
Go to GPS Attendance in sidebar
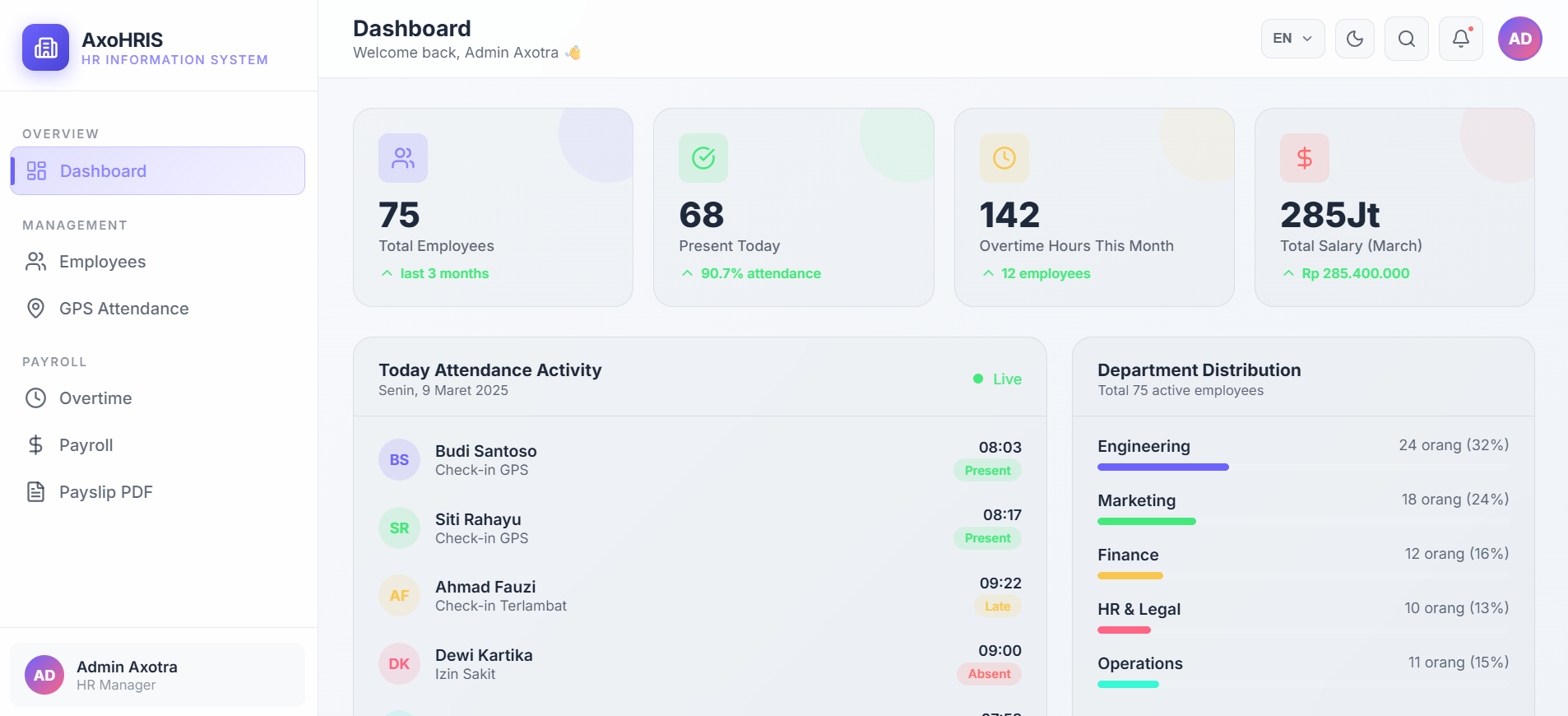pos(157,309)
